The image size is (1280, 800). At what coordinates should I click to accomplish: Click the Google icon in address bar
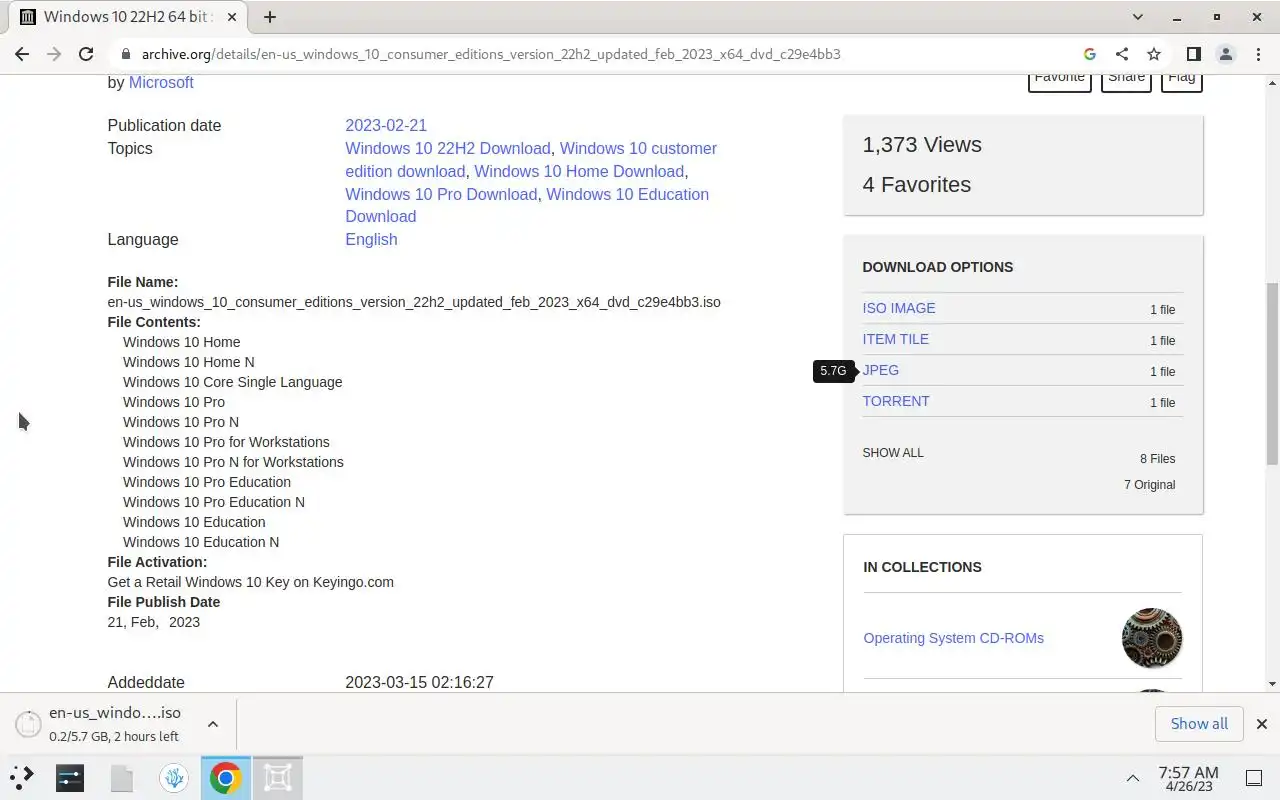pyautogui.click(x=1090, y=54)
